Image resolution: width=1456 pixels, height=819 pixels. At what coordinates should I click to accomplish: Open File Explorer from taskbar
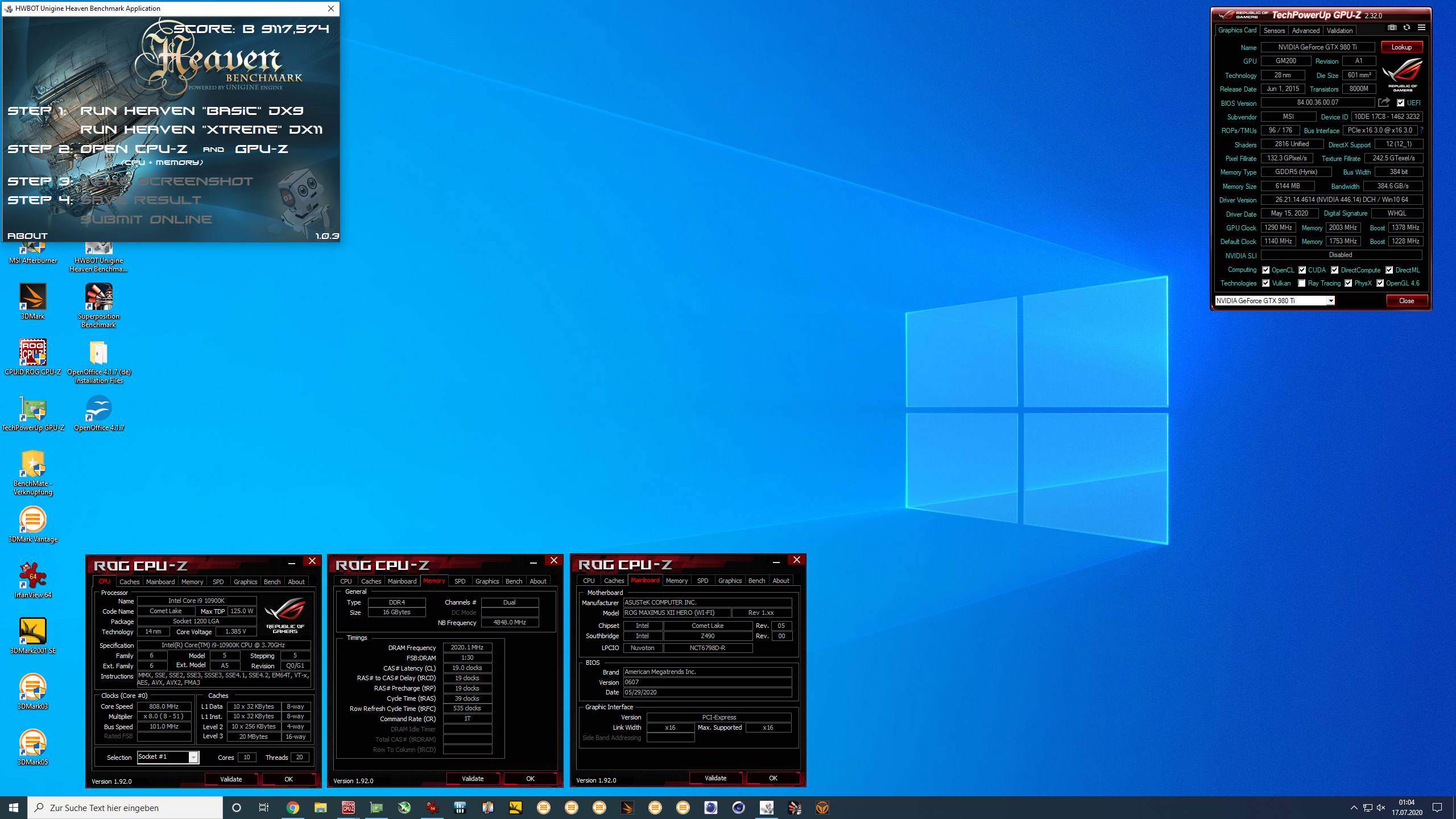320,808
